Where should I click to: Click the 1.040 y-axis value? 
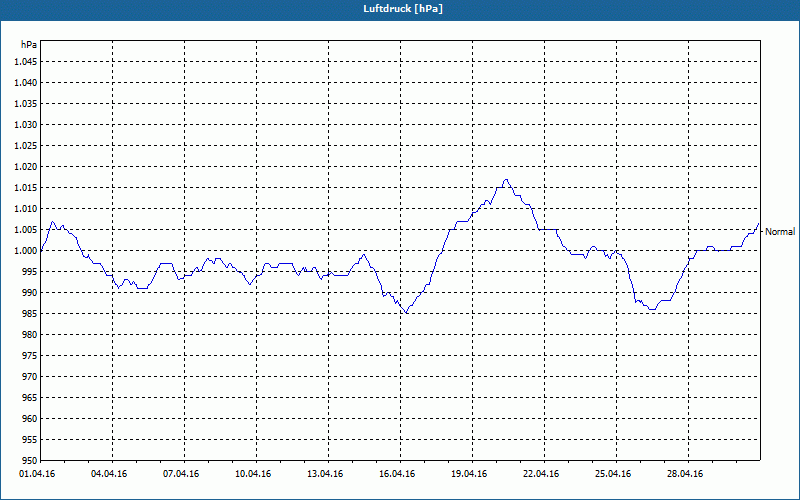(26, 83)
